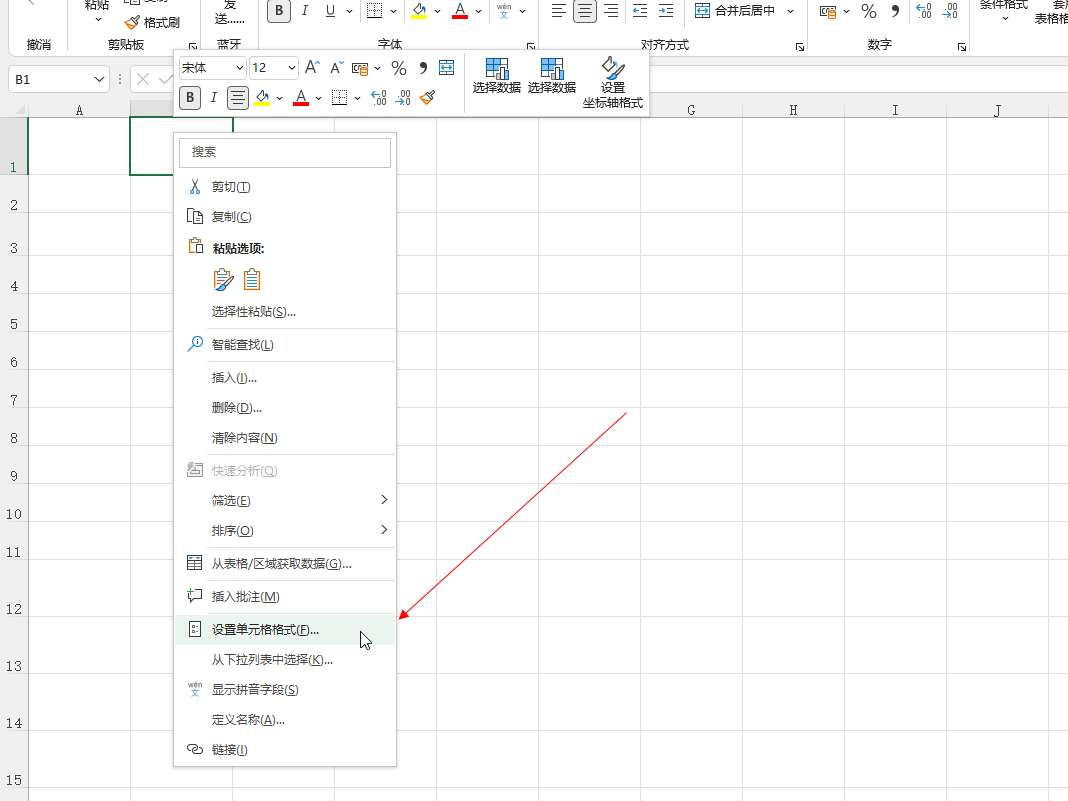Click Decrease Font Size in mini toolbar
The image size is (1068, 801).
(x=336, y=68)
